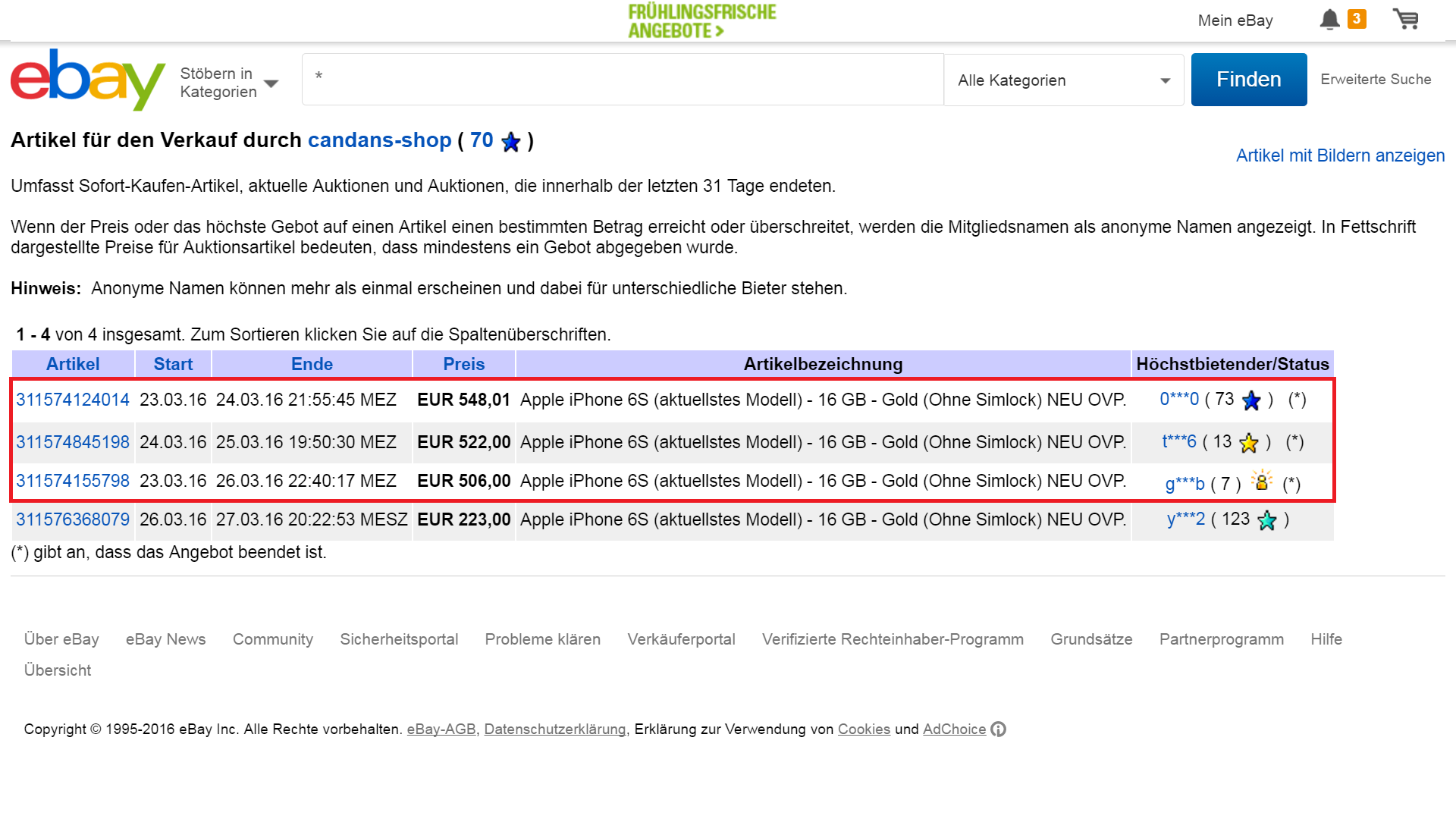The image size is (1456, 819).
Task: Open Hilfe footer link
Action: tap(1326, 639)
